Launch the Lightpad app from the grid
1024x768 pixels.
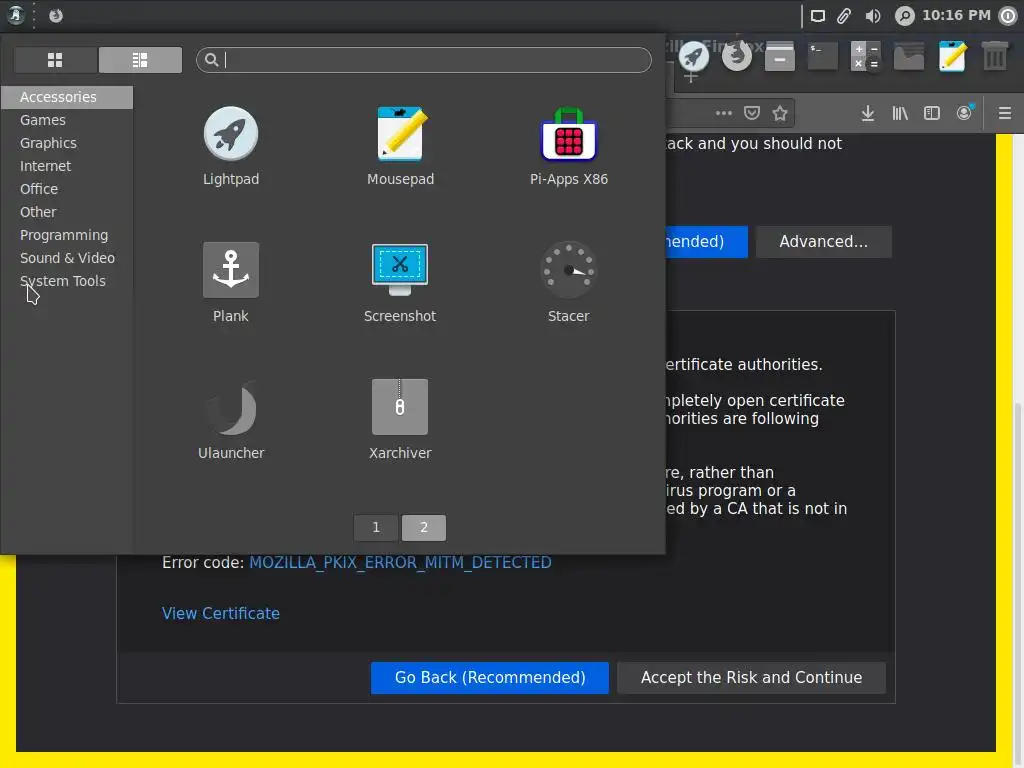tap(231, 146)
